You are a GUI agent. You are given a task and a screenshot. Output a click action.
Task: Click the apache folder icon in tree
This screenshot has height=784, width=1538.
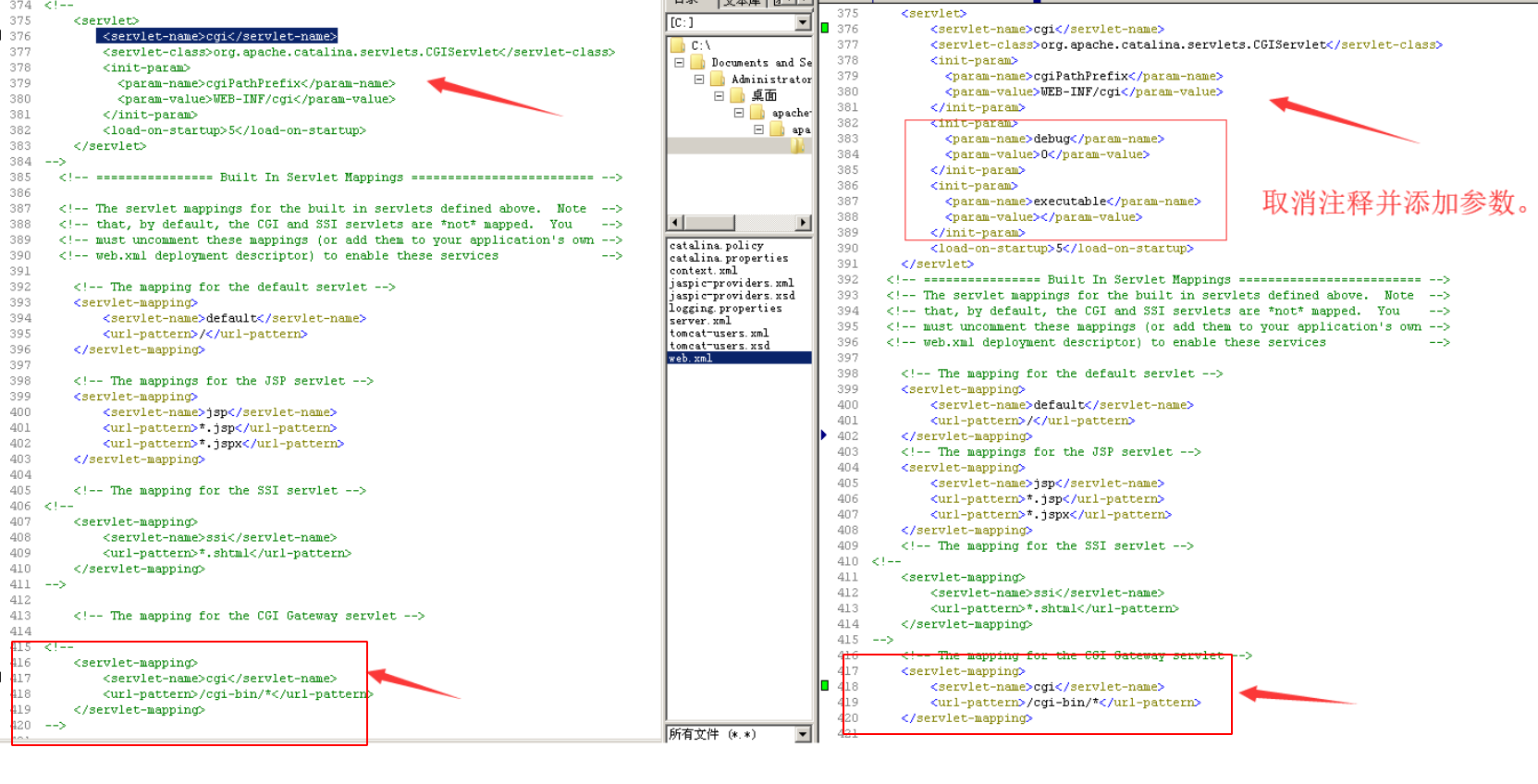click(x=757, y=113)
